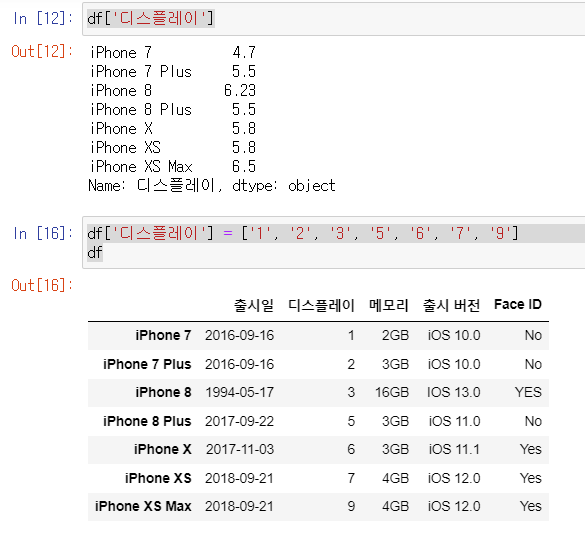Click the iOS 11.0 version cell

454,421
